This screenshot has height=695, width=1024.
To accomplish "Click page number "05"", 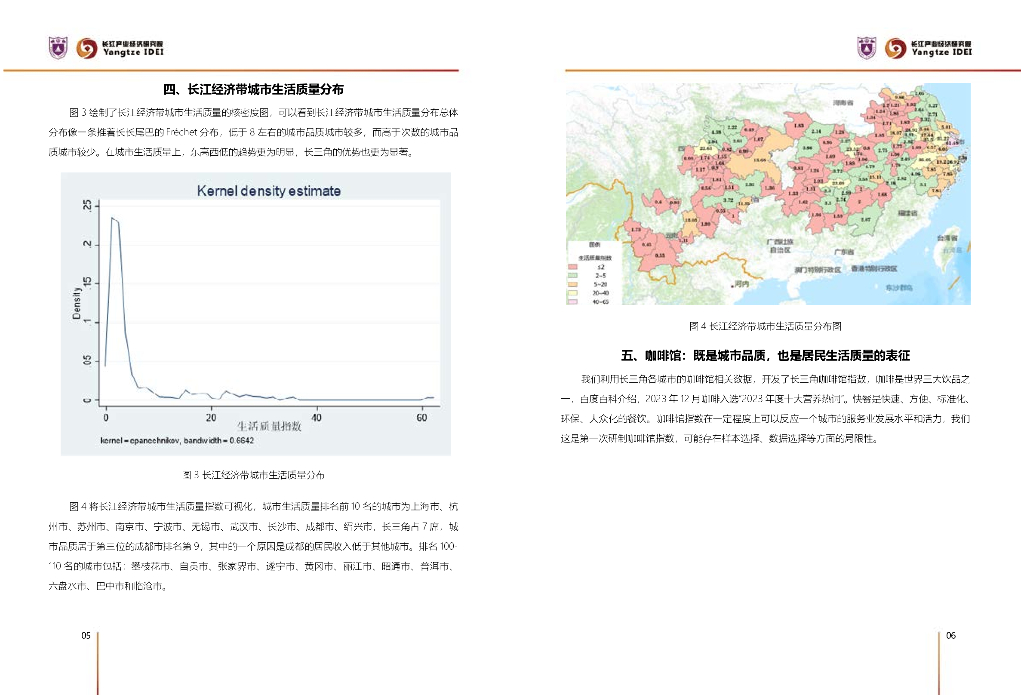I will [x=86, y=636].
